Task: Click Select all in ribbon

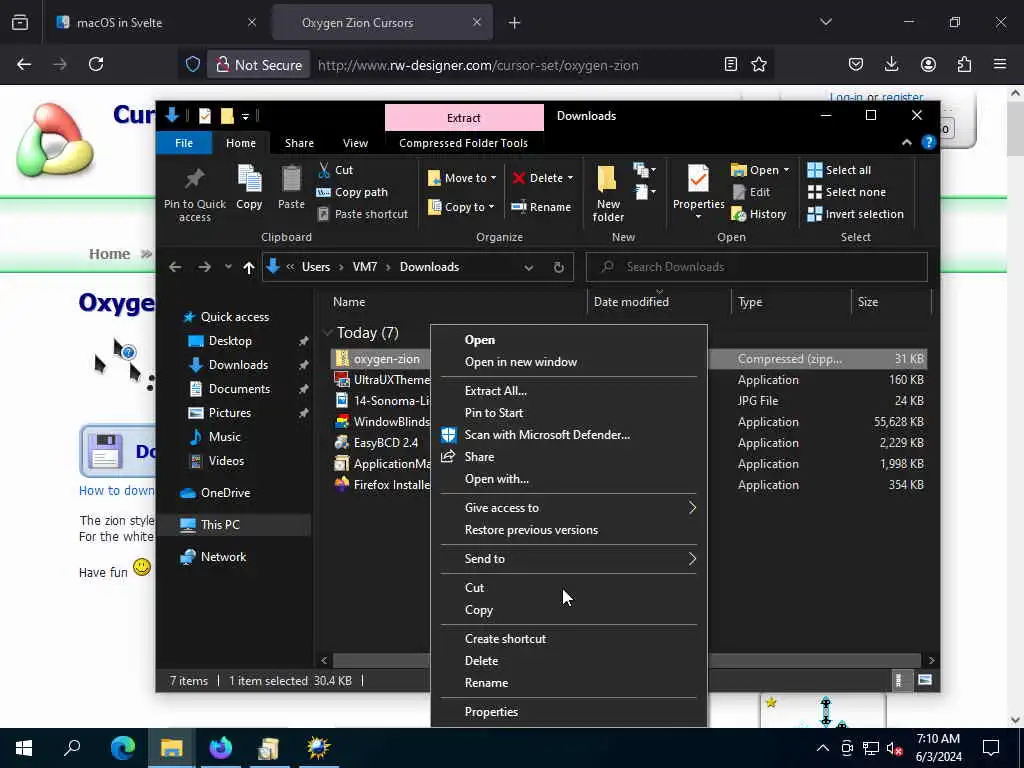Action: tap(839, 170)
